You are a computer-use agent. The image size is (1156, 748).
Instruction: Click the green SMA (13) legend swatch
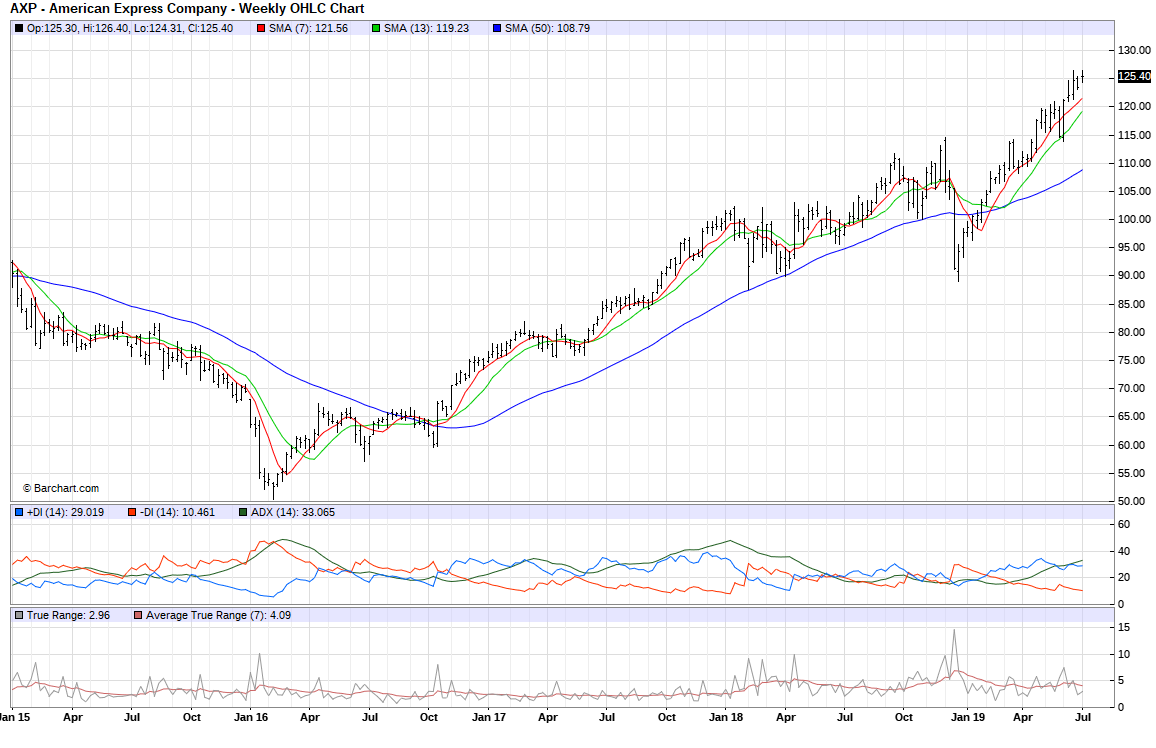click(376, 28)
